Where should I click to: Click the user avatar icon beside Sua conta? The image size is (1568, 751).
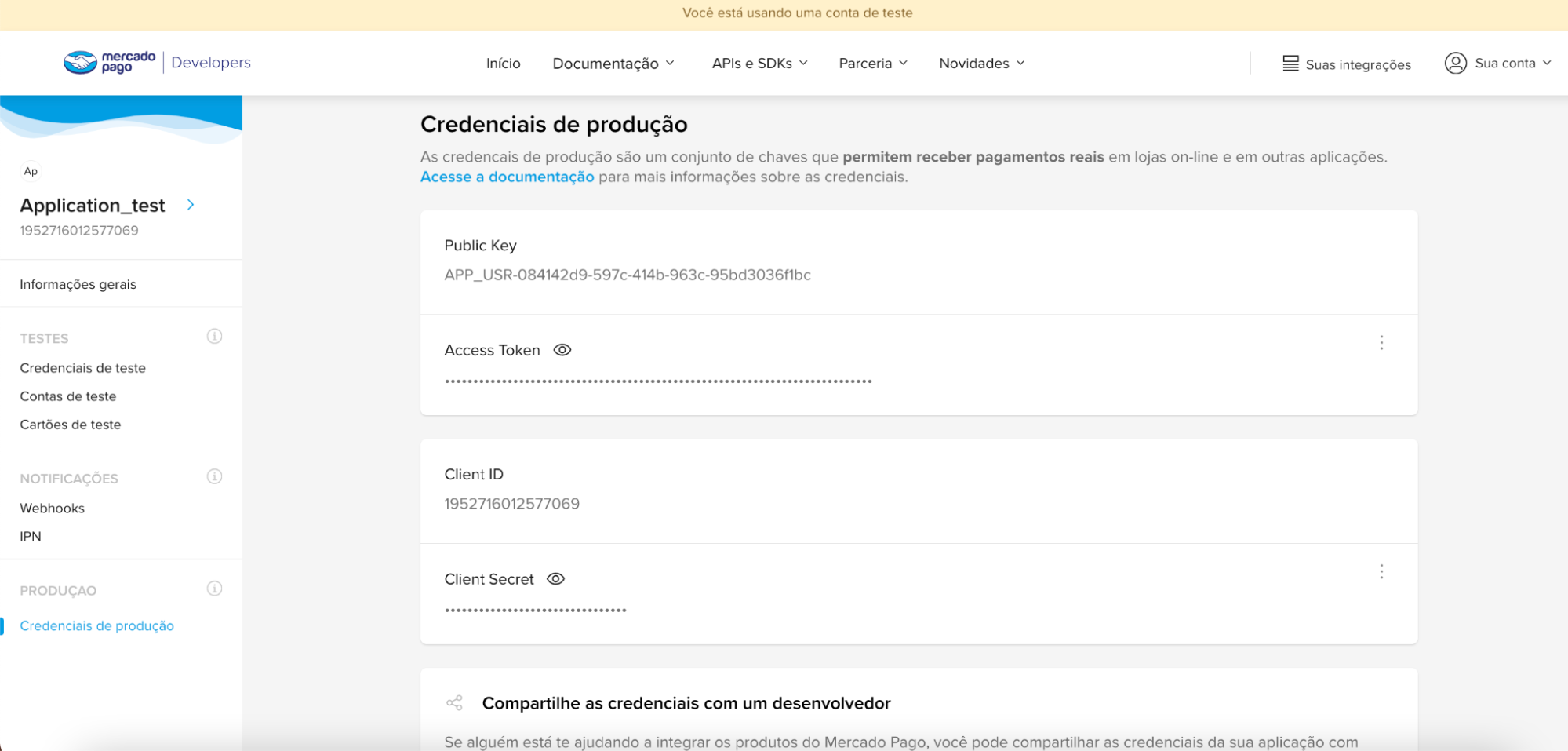pyautogui.click(x=1455, y=63)
